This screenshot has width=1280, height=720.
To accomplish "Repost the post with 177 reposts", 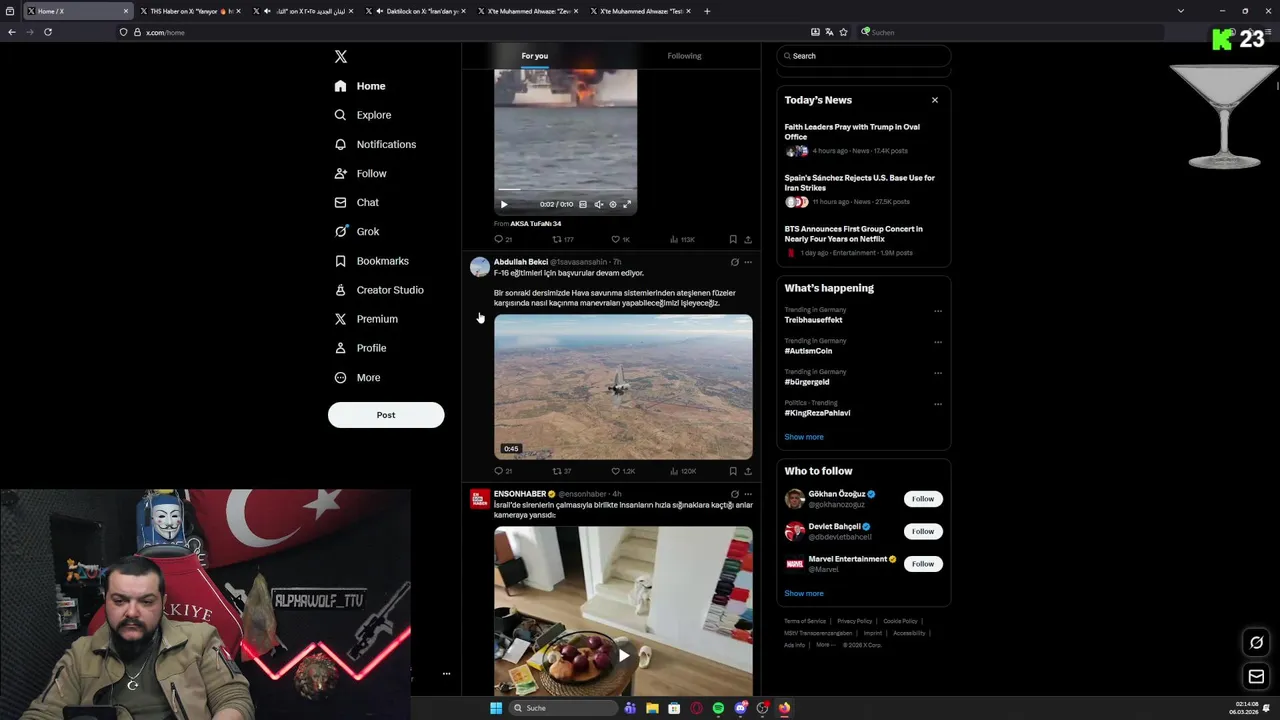I will (563, 240).
